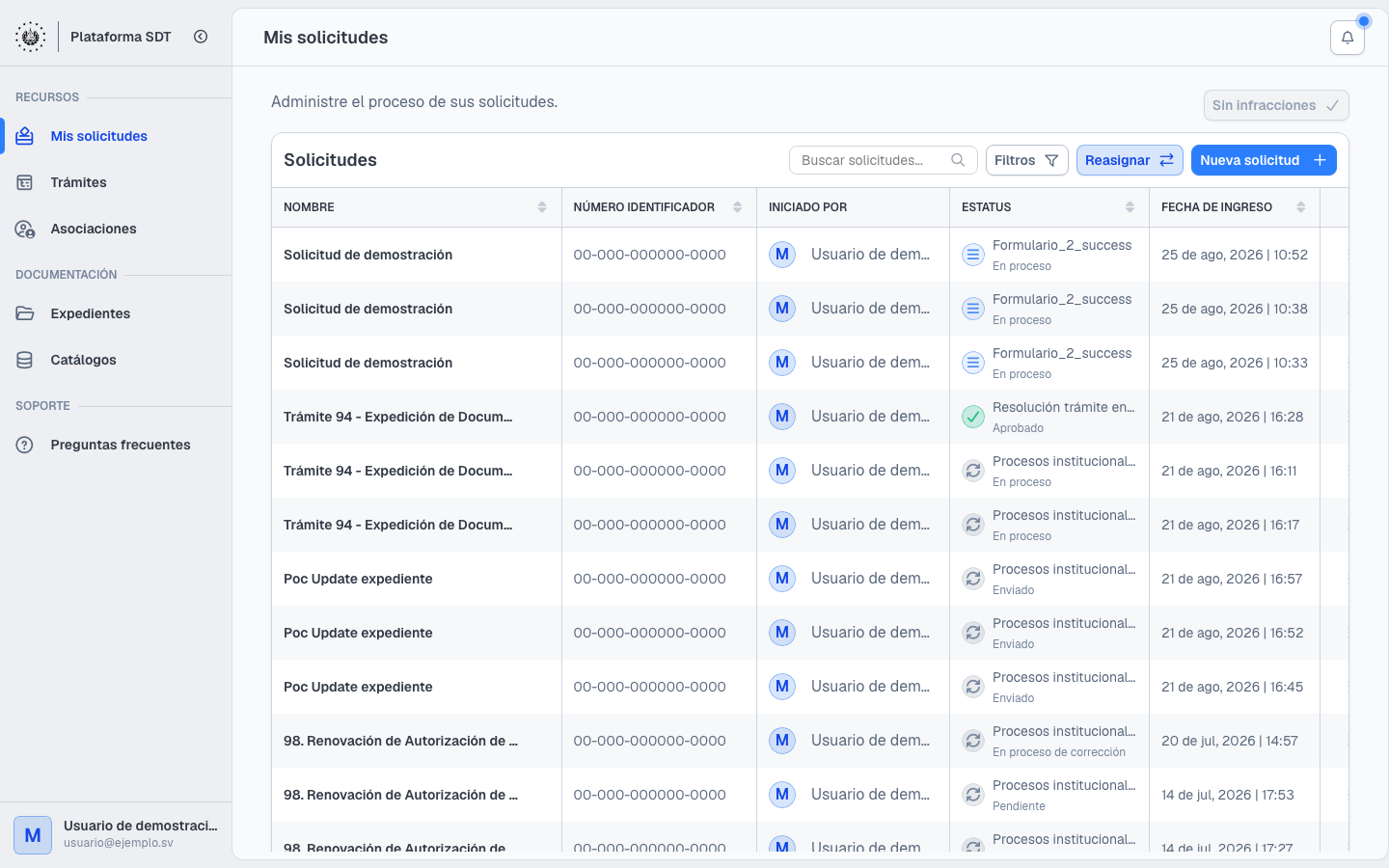Go to Asociaciones in sidebar
This screenshot has height=868, width=1389.
pyautogui.click(x=116, y=229)
